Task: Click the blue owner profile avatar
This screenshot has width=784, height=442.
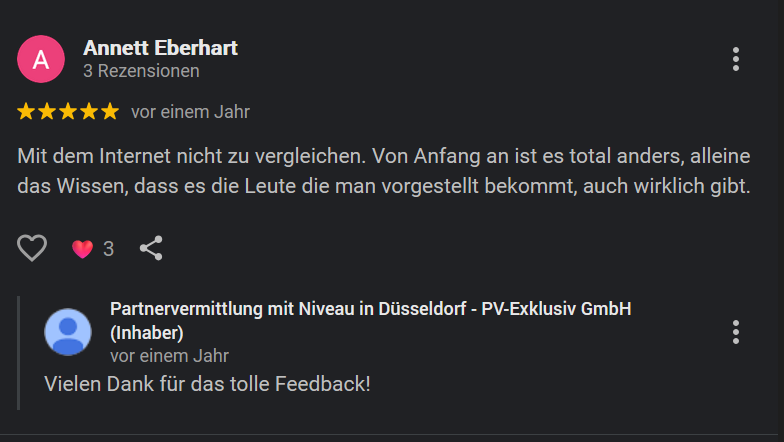Action: pos(68,332)
